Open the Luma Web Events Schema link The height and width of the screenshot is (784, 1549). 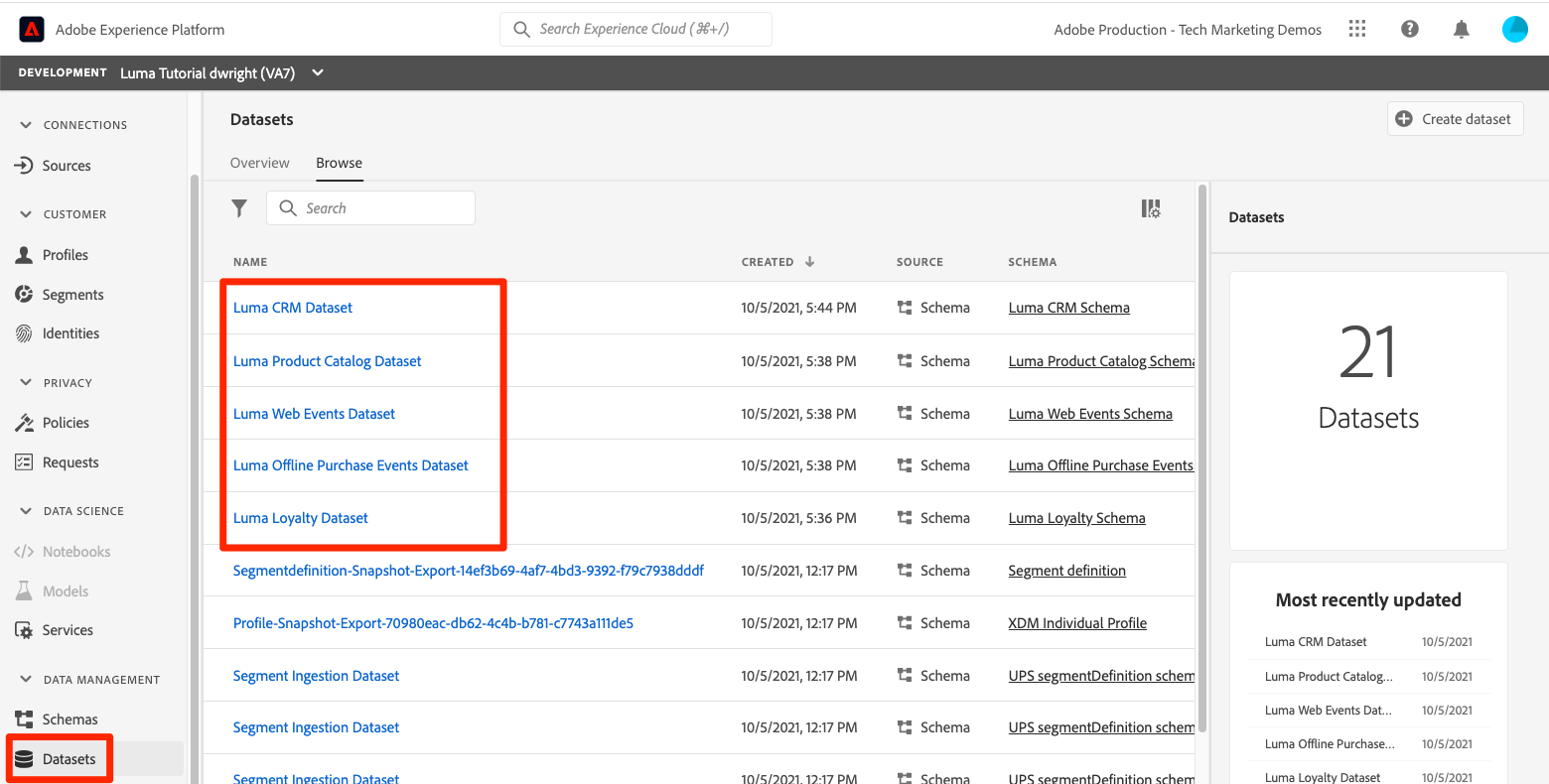point(1090,414)
